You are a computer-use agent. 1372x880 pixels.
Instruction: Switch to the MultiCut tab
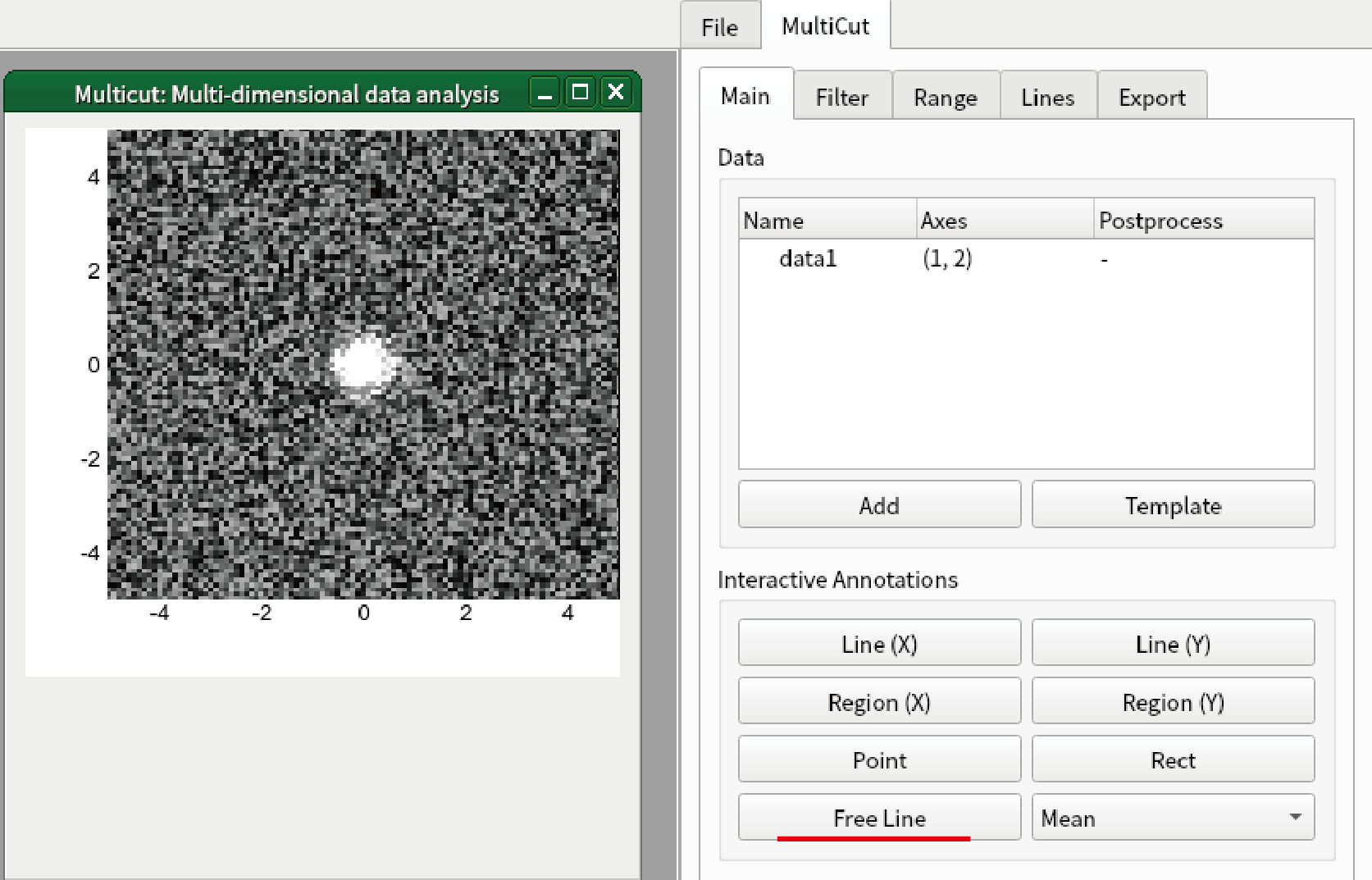825,26
